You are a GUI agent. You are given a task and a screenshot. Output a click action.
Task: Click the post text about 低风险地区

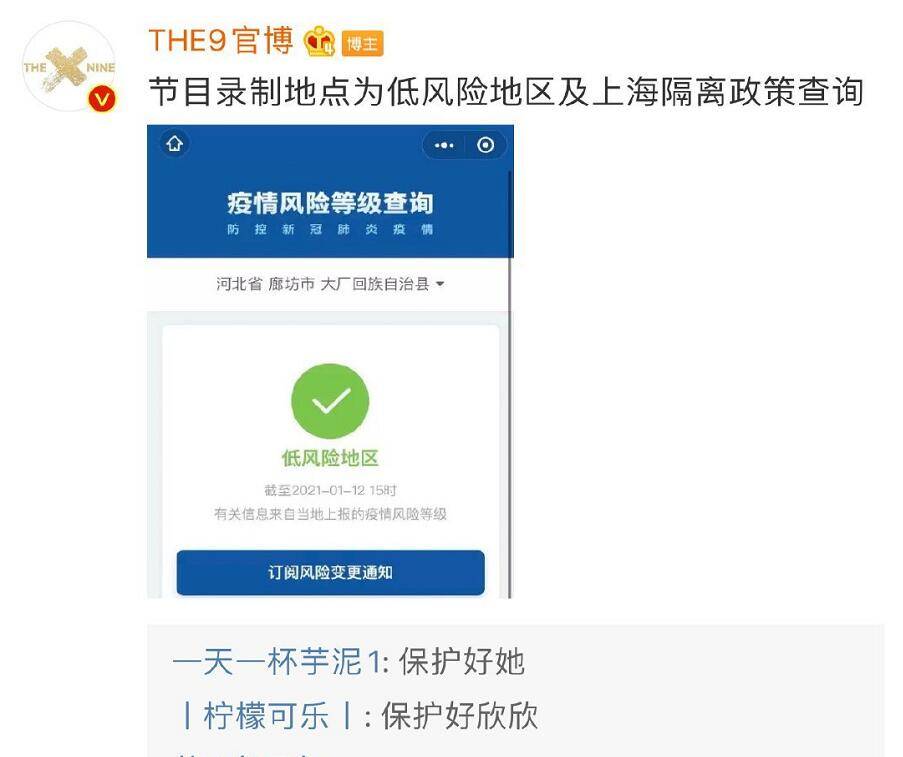tap(506, 92)
